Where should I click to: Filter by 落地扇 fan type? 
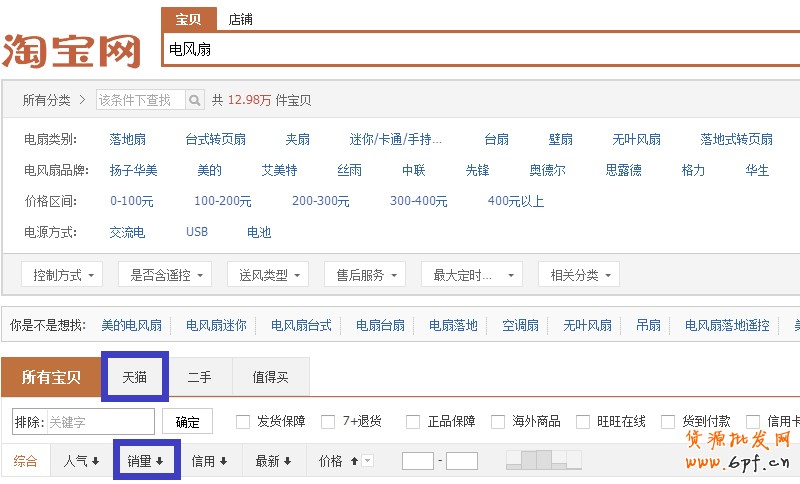click(128, 140)
